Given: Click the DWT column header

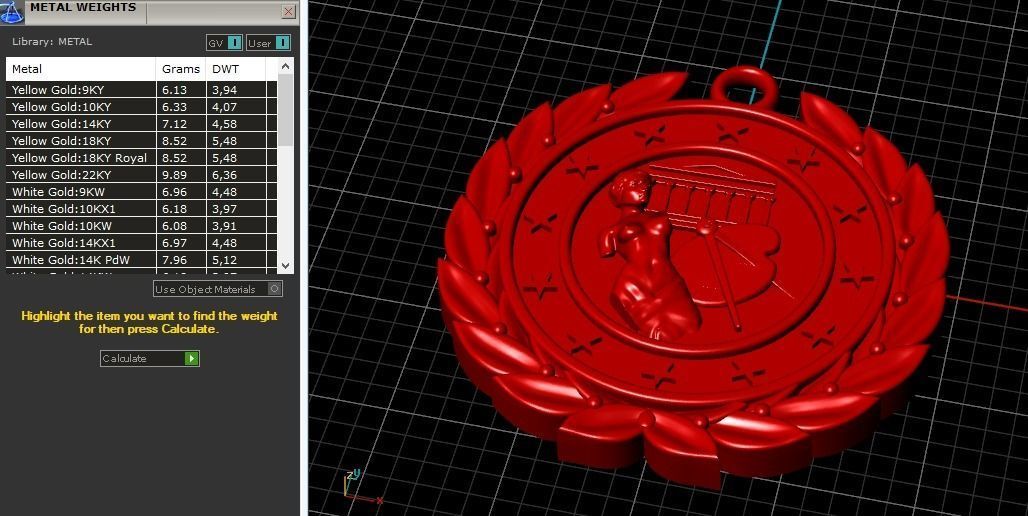Looking at the screenshot, I should [x=235, y=69].
